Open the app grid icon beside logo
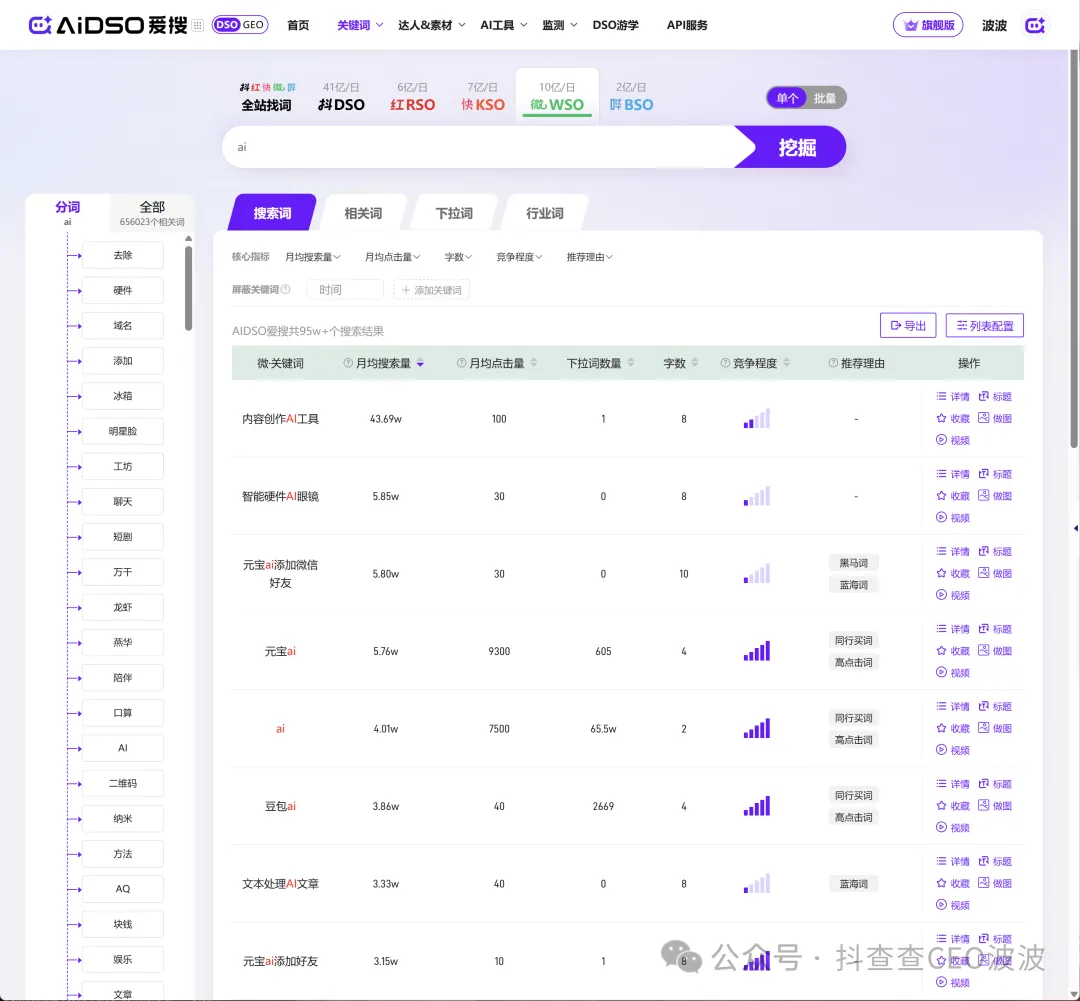1080x1001 pixels. 198,25
